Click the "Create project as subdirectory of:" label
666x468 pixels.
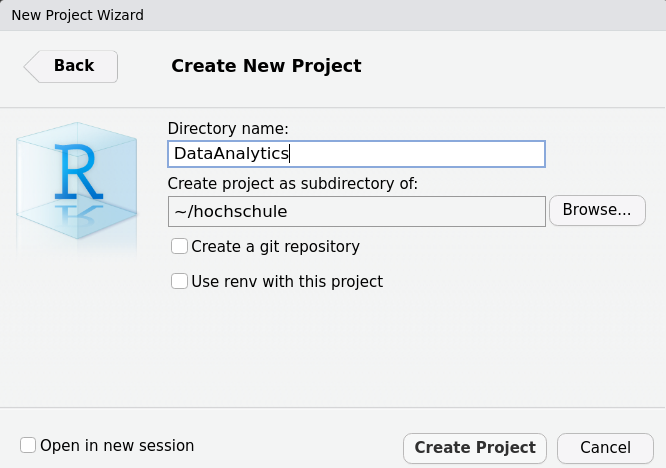coord(292,183)
